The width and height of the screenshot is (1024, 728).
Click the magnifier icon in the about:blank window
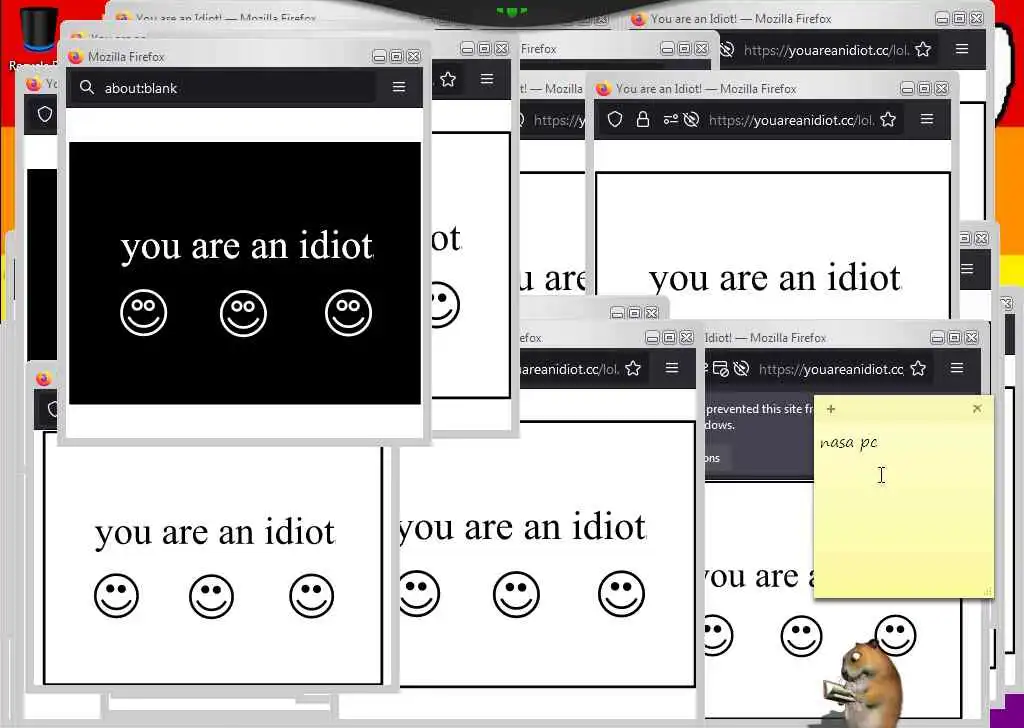pyautogui.click(x=87, y=87)
